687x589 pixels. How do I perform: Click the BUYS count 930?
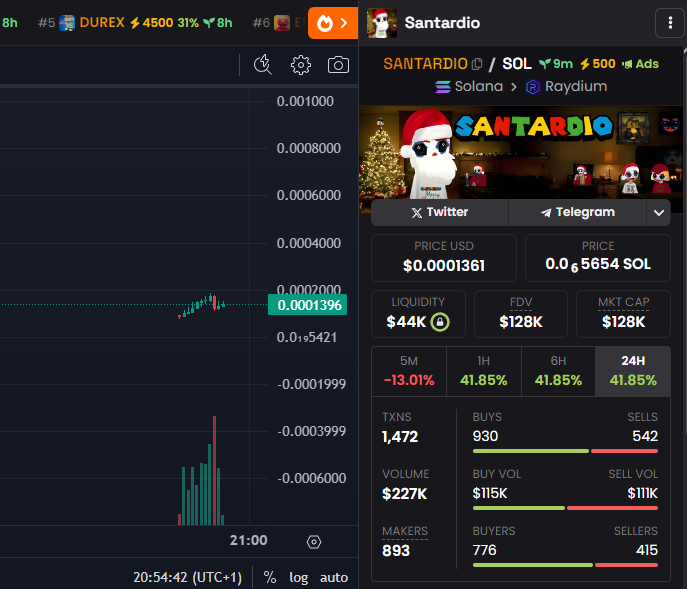point(485,436)
